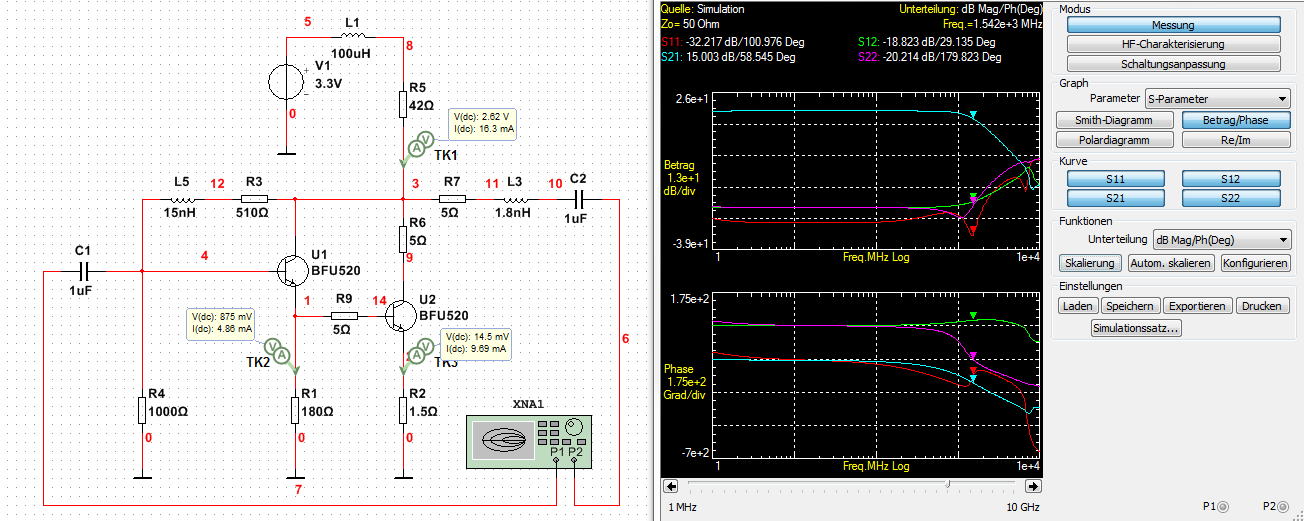Click the TK1 probe readout showing 2.62 V
This screenshot has width=1304, height=521.
482,122
